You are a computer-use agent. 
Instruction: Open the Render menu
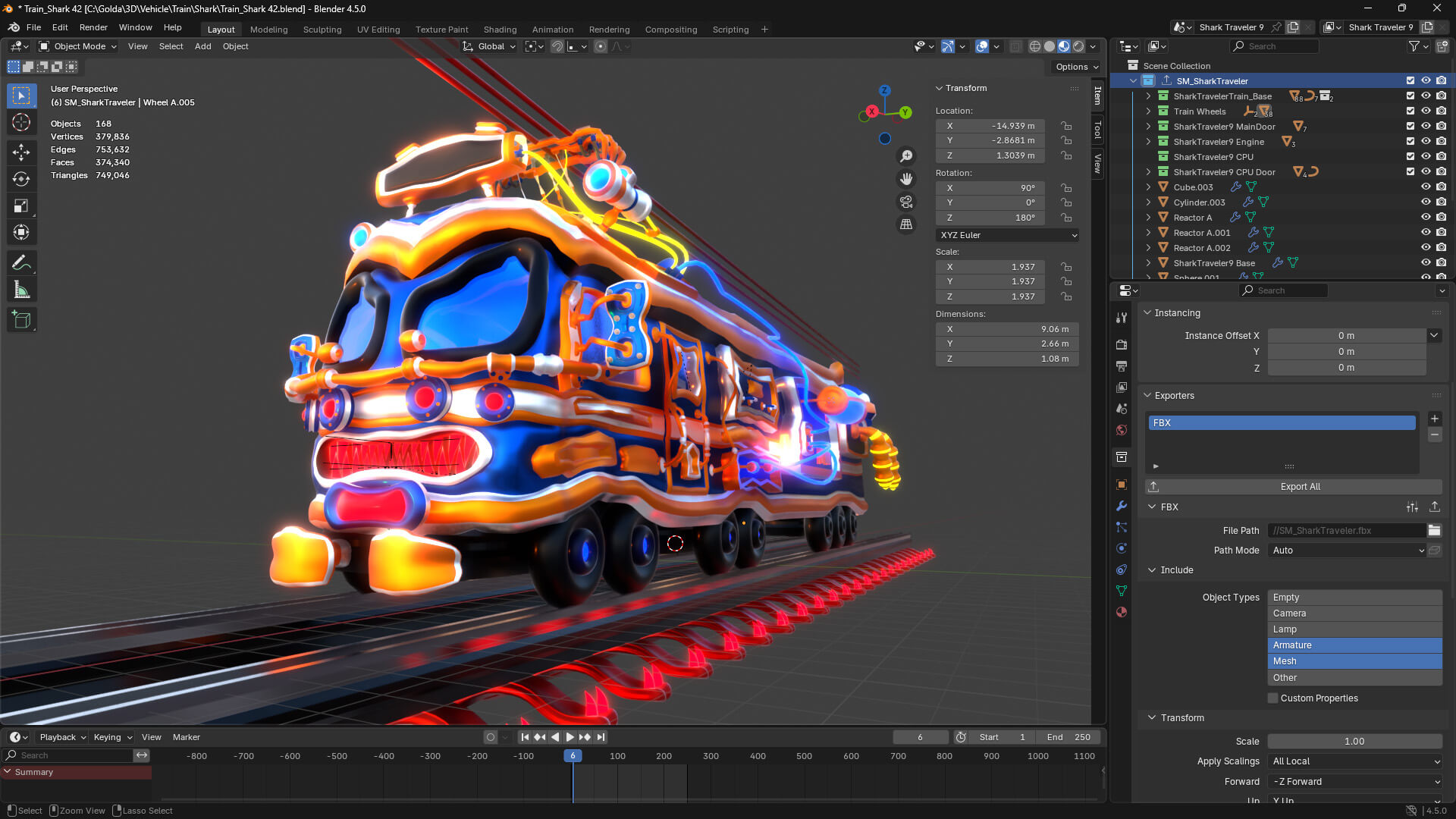93,27
